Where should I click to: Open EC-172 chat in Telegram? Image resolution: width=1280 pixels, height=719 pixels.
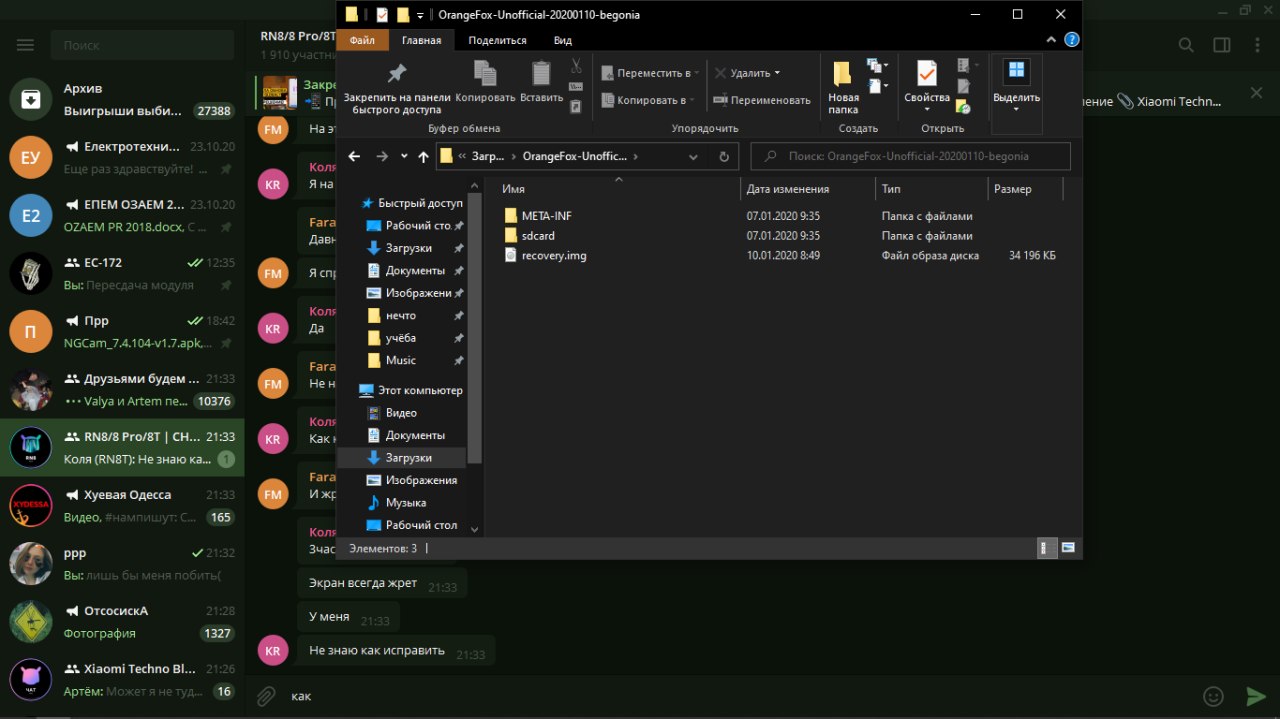coord(122,273)
